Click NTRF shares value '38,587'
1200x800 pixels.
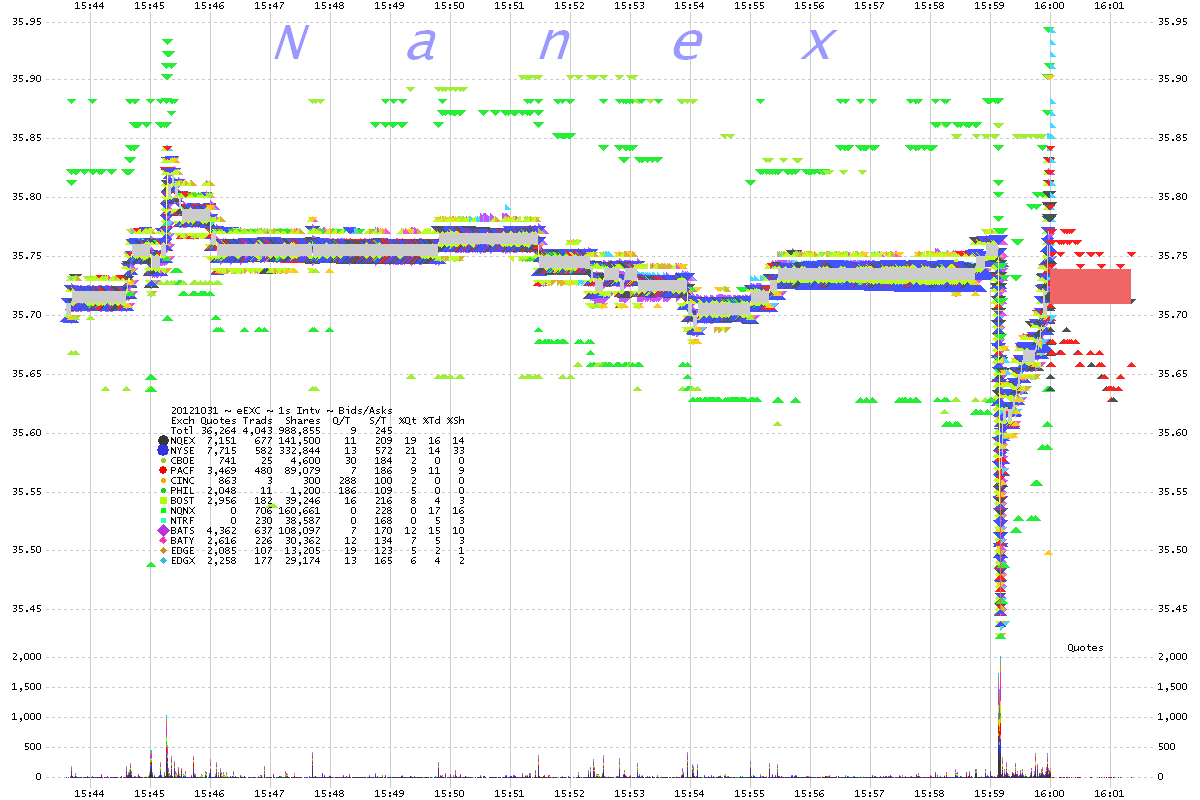point(302,520)
